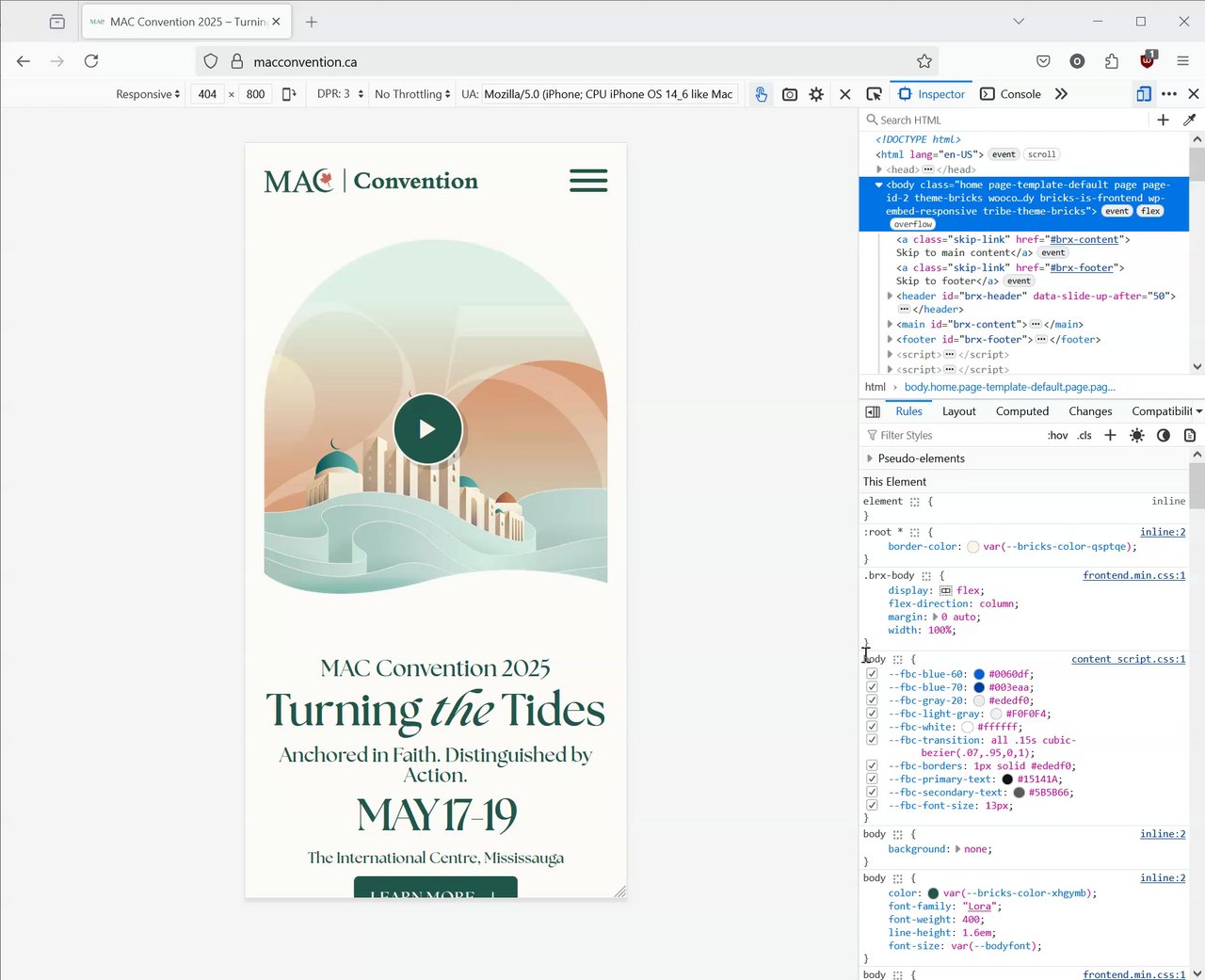Uncheck the --fbc-gray-20 property
This screenshot has height=980, width=1205.
click(872, 700)
